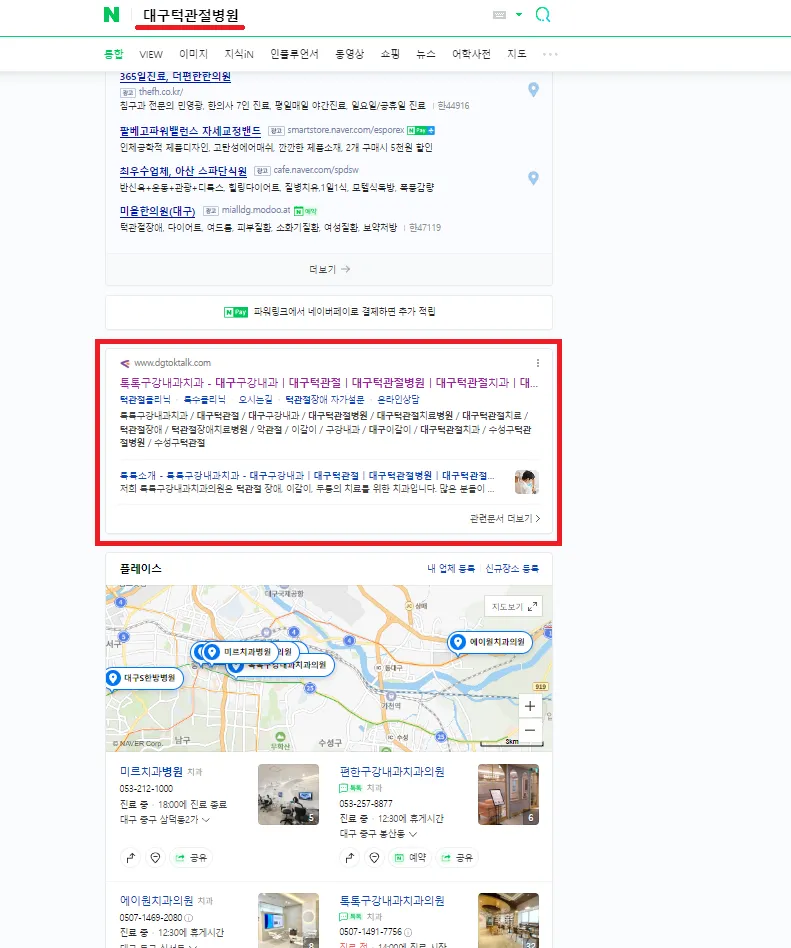This screenshot has height=948, width=791.
Task: Select 대구S한방병원 map marker
Action: 144,678
